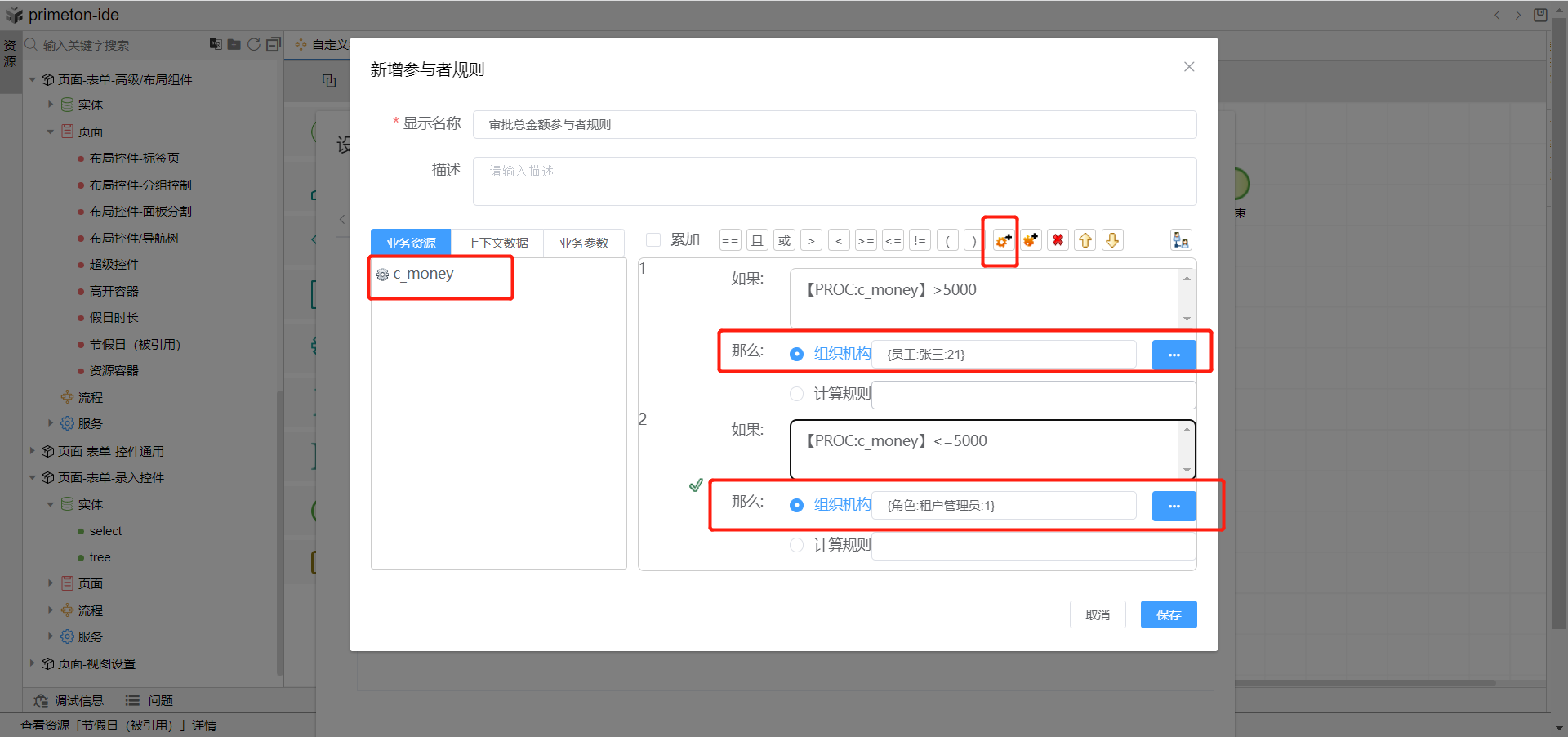Click the add rule gear icon
Image resolution: width=1568 pixels, height=737 pixels.
(x=1003, y=240)
